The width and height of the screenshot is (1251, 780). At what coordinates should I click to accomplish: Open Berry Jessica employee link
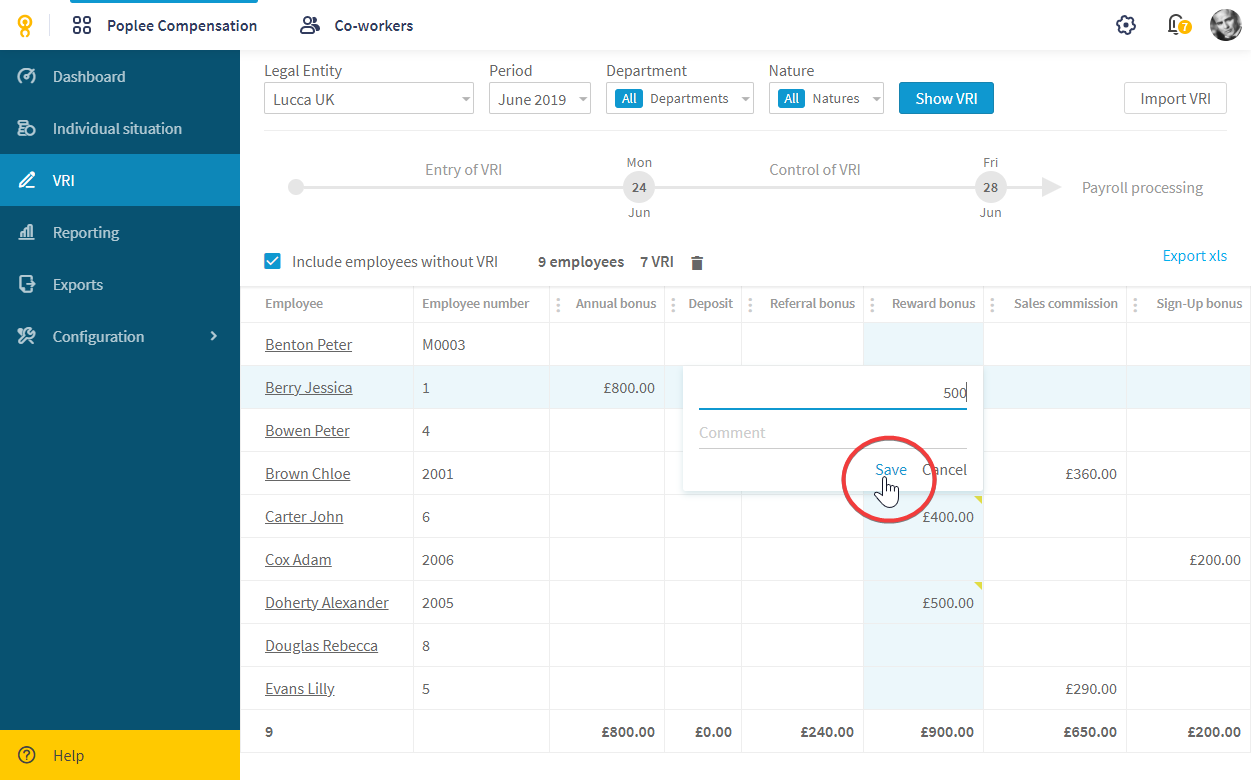[308, 388]
